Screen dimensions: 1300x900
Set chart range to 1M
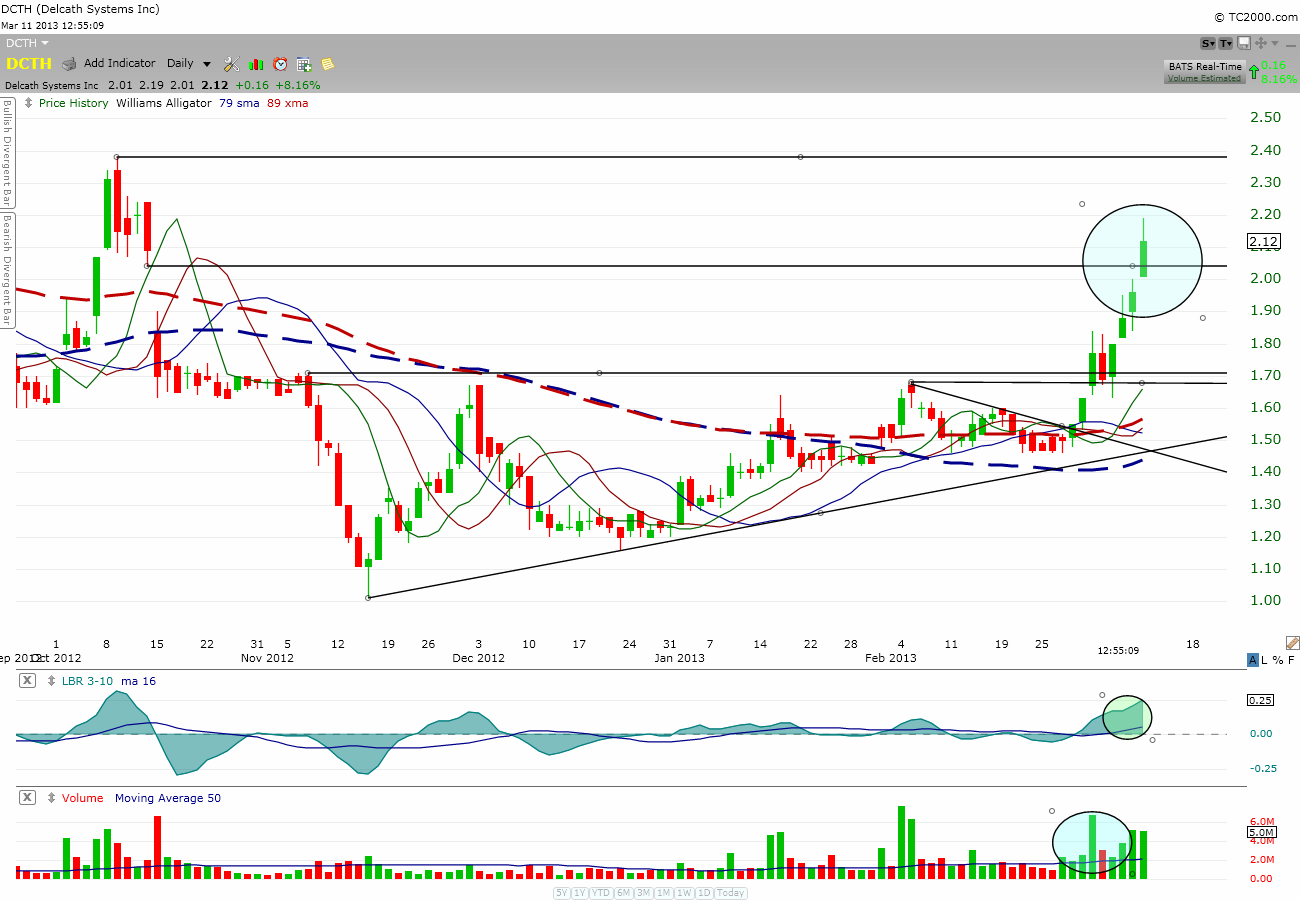pos(663,893)
